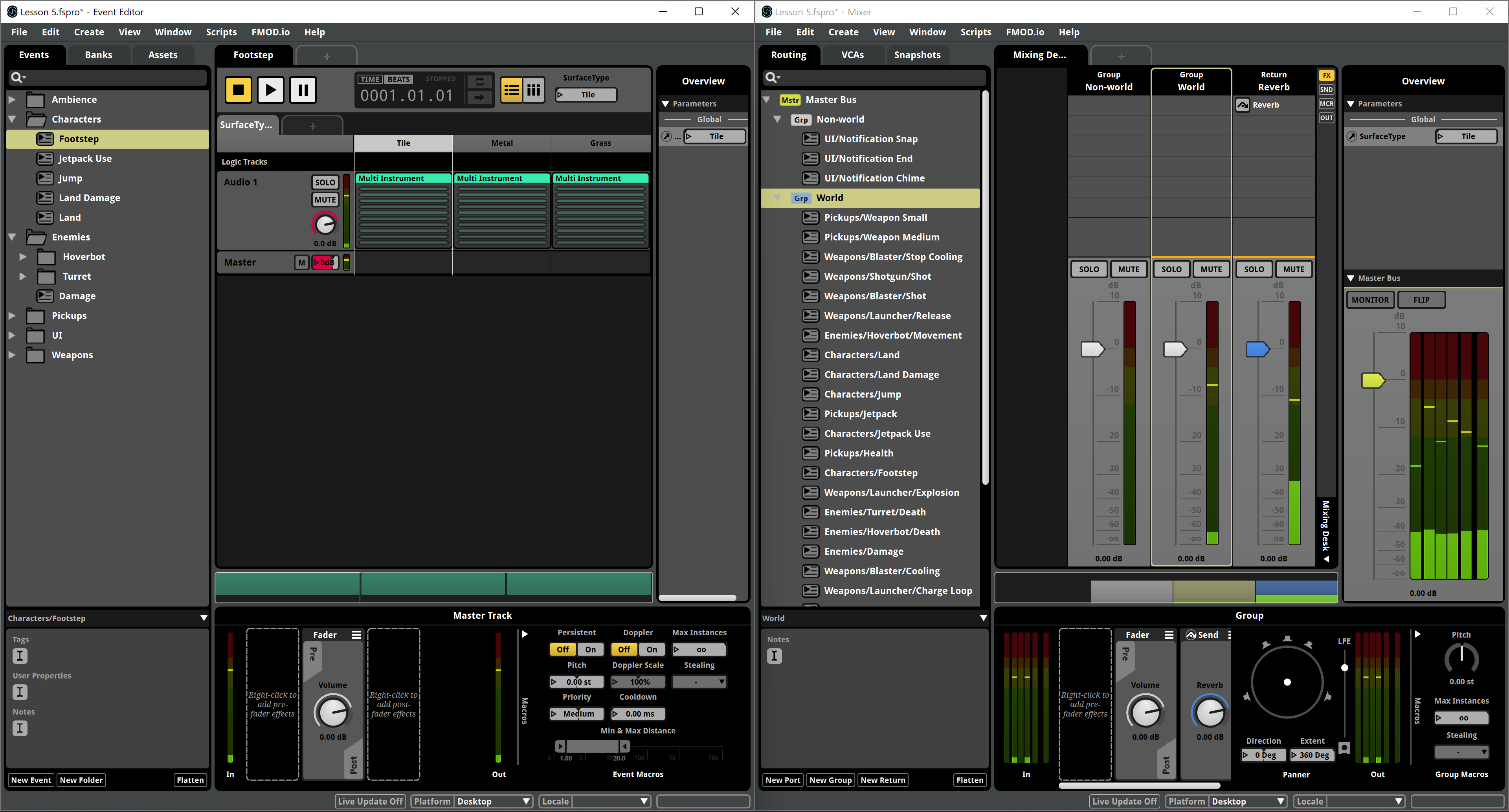Image resolution: width=1509 pixels, height=812 pixels.
Task: Click the FLIP button
Action: pos(1421,300)
